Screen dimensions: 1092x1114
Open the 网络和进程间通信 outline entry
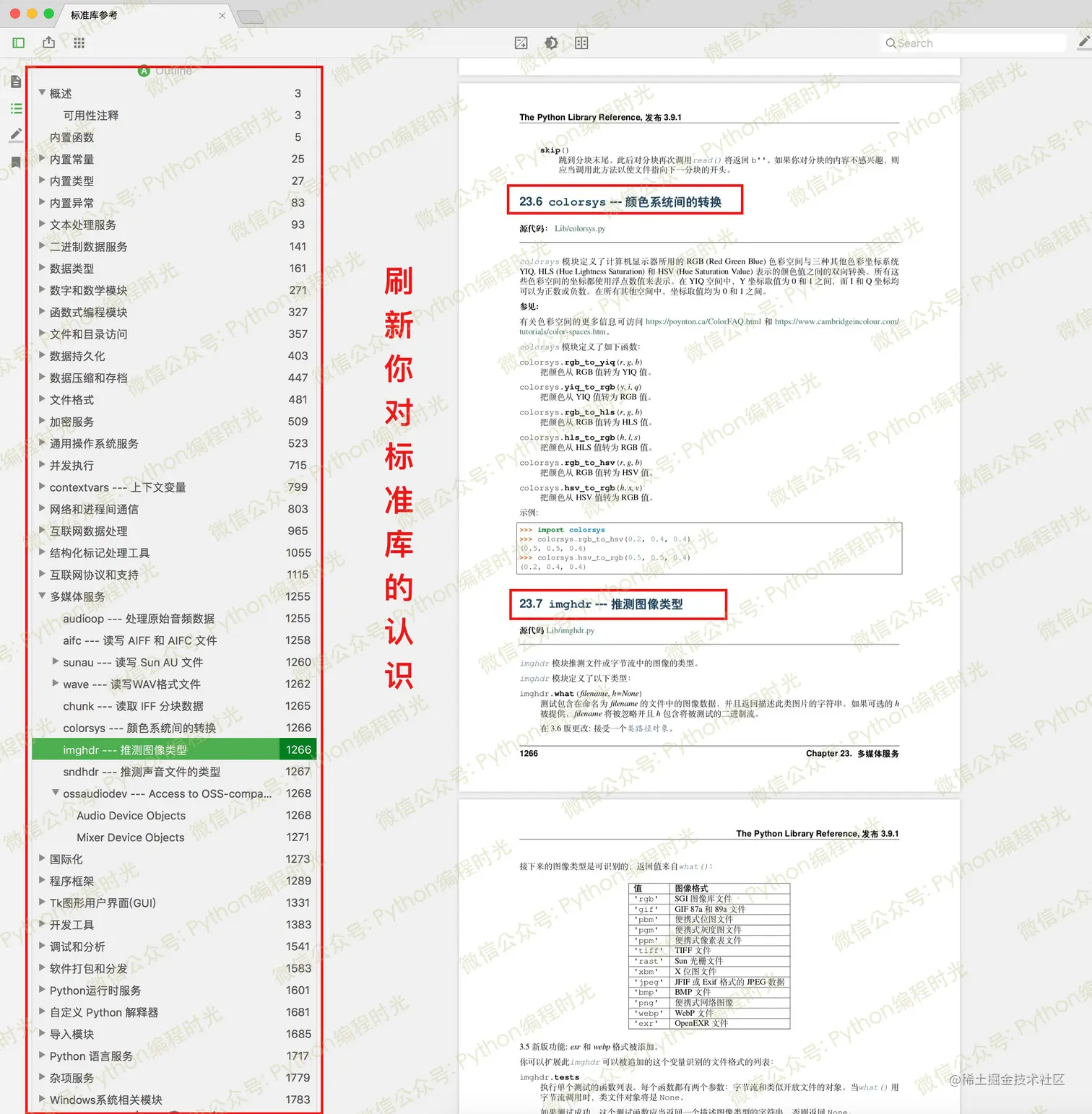(94, 510)
